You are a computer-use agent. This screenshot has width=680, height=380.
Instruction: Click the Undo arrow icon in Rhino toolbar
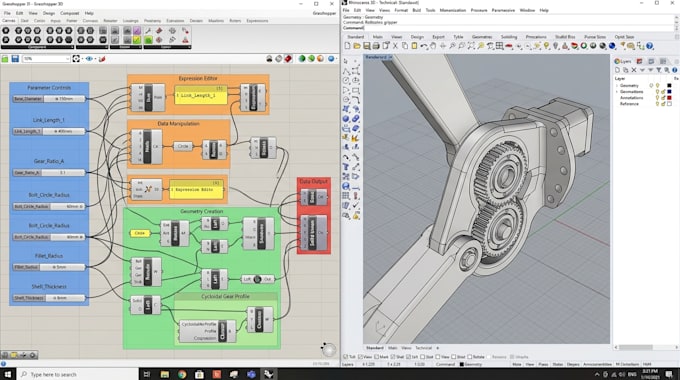coord(424,46)
